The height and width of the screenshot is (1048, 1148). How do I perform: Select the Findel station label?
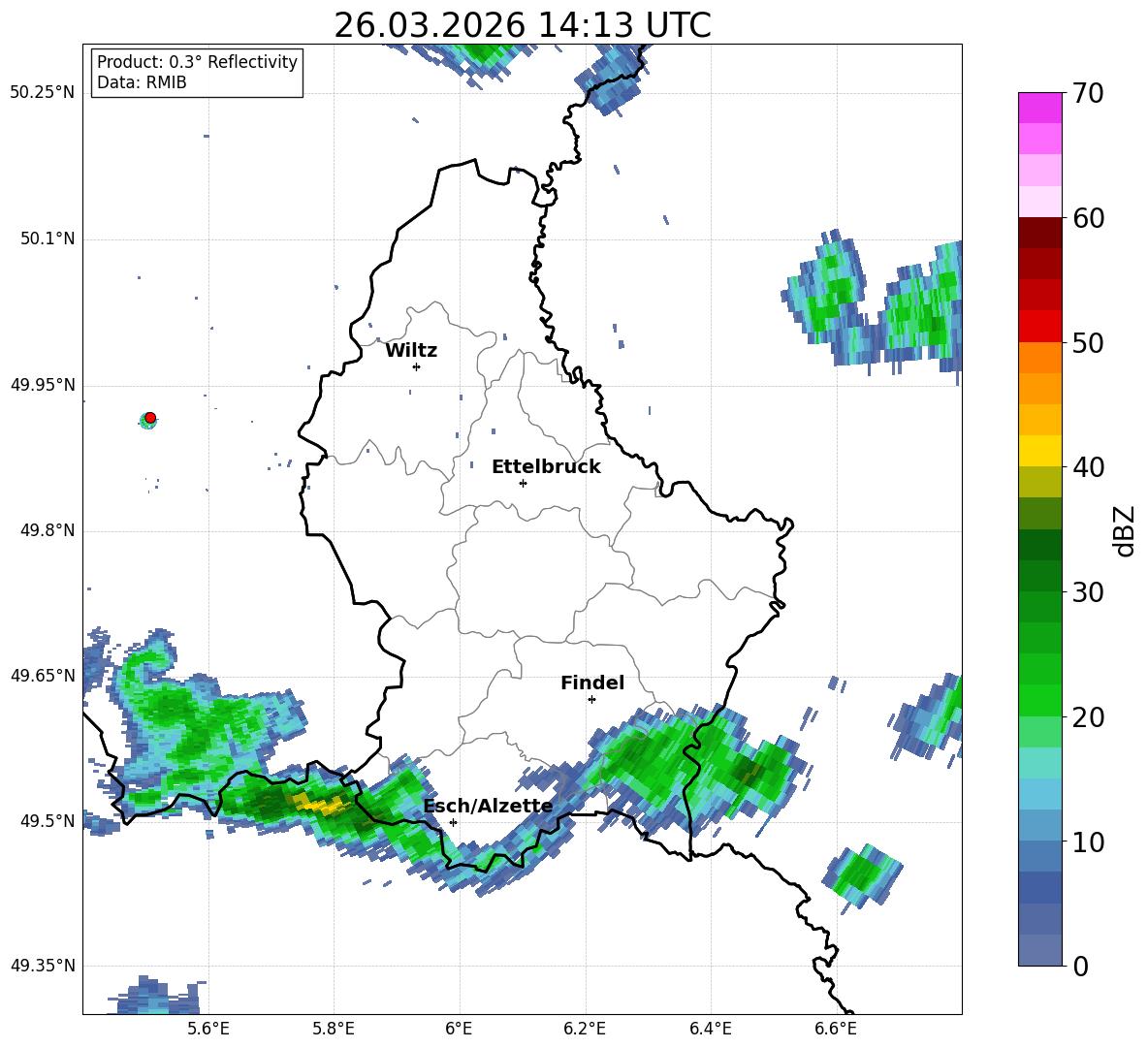[592, 683]
